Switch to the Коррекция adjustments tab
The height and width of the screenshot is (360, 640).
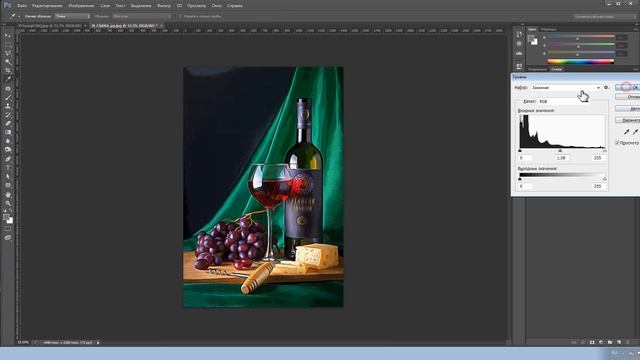[537, 69]
